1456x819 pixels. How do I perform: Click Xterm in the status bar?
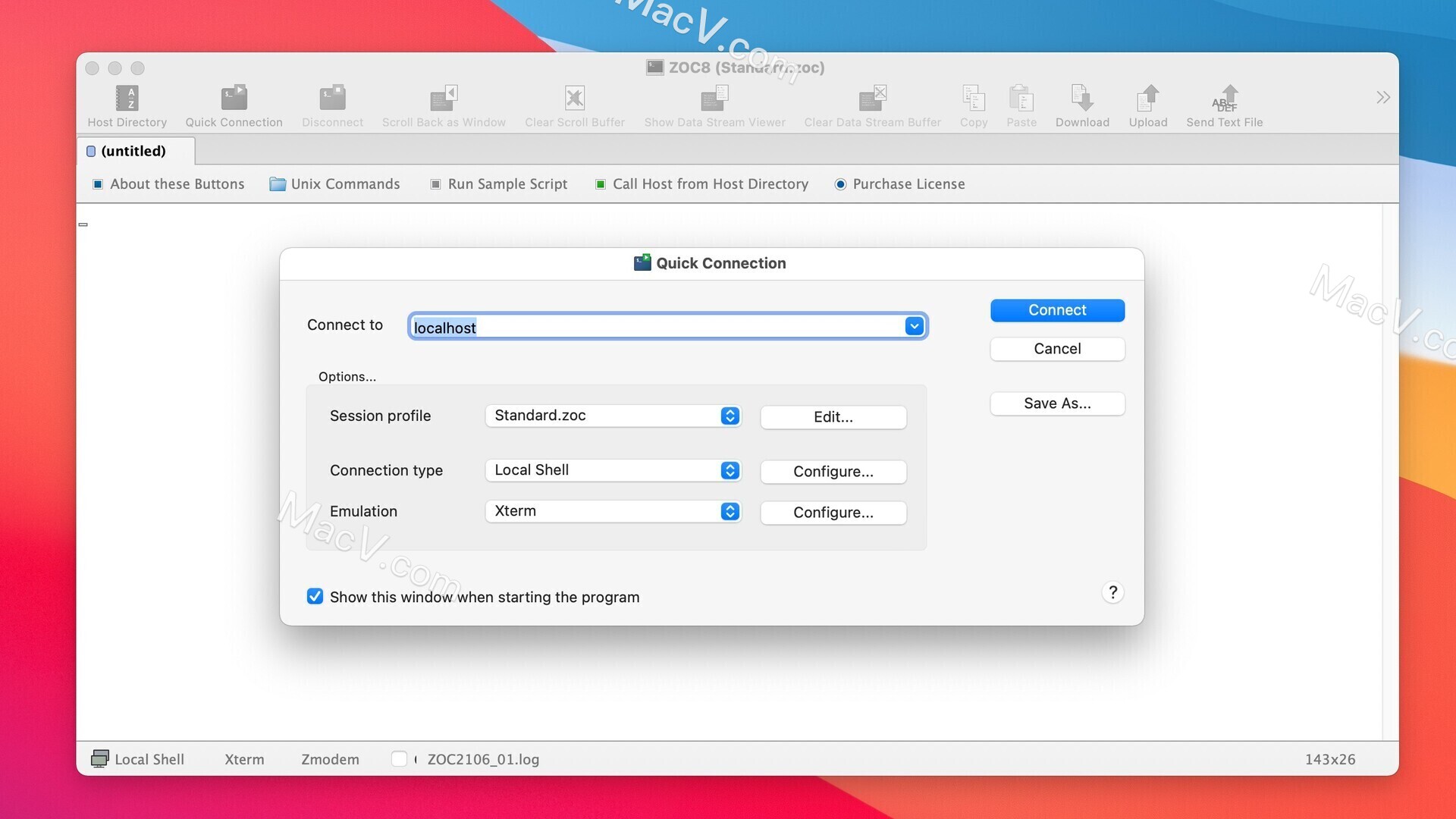[x=244, y=759]
